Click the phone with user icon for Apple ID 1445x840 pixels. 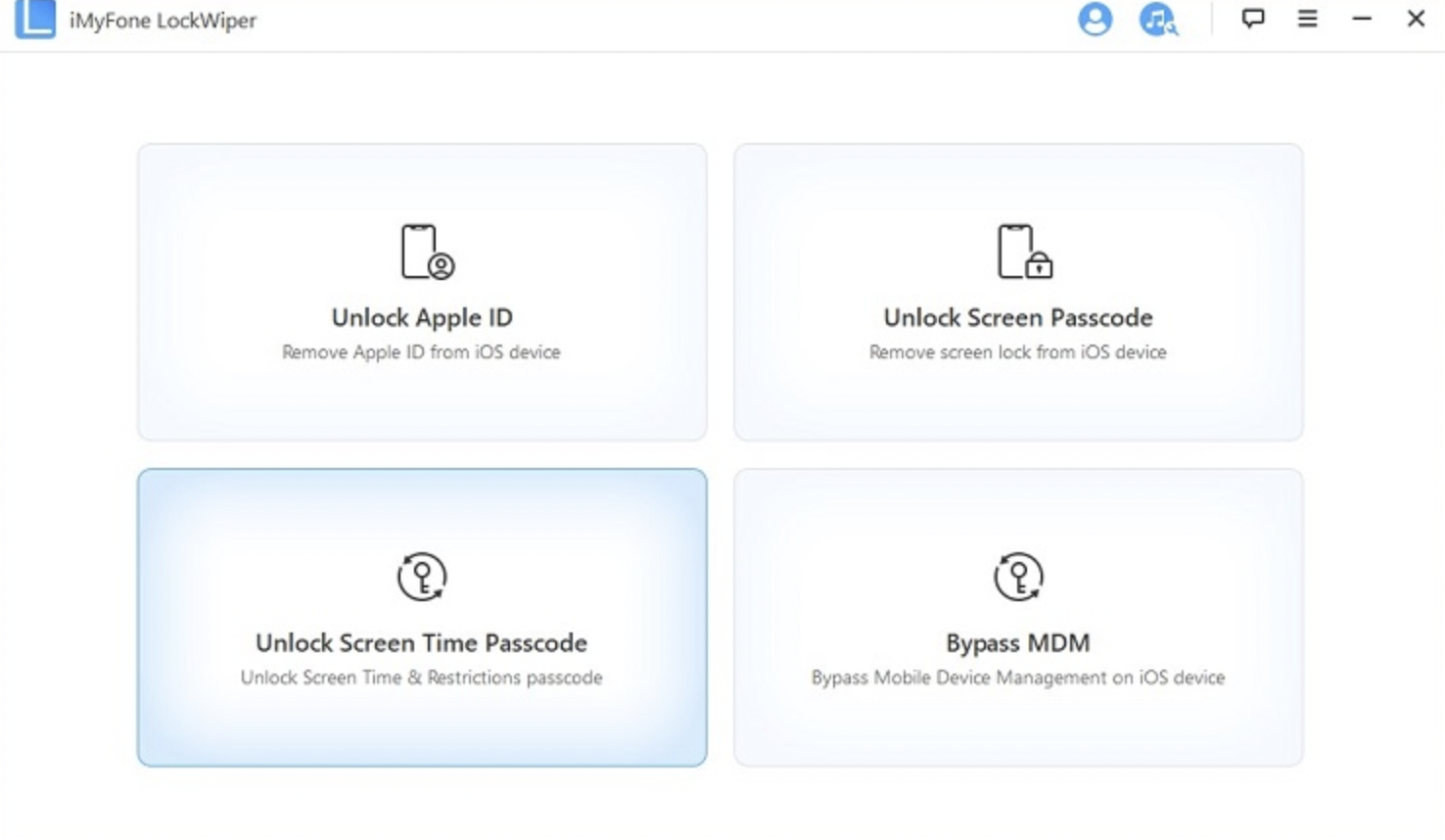tap(428, 252)
